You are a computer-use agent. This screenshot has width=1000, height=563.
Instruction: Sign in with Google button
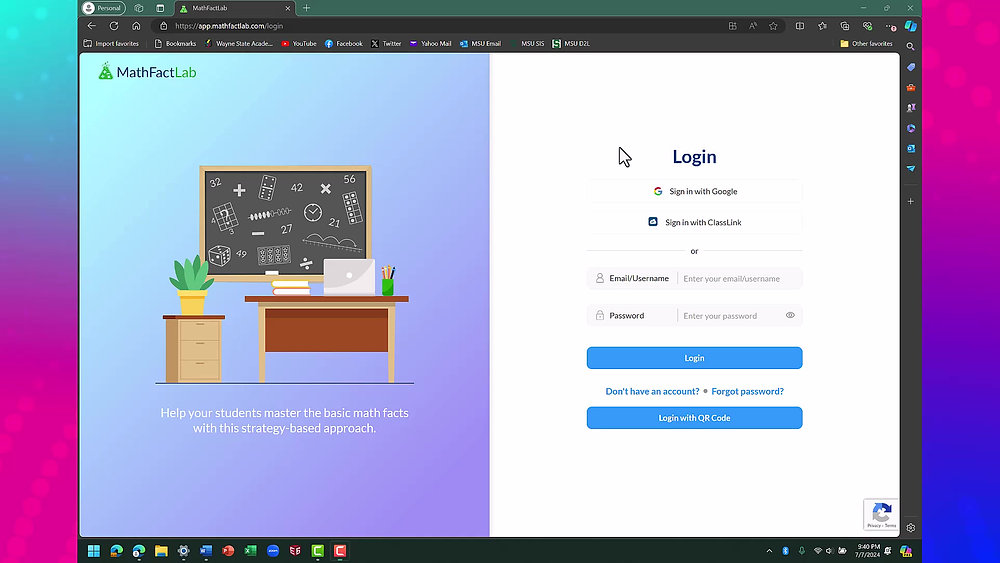coord(695,191)
